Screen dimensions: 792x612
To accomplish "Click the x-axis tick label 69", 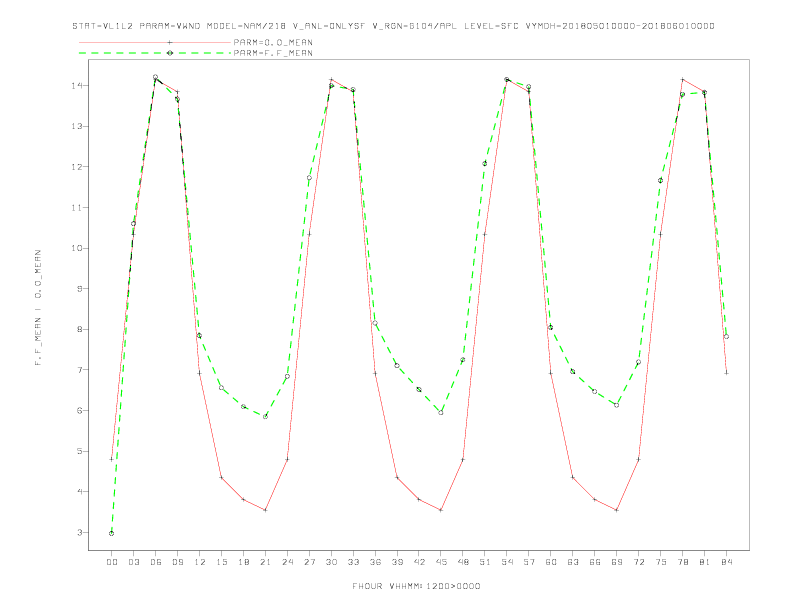I will click(x=617, y=562).
